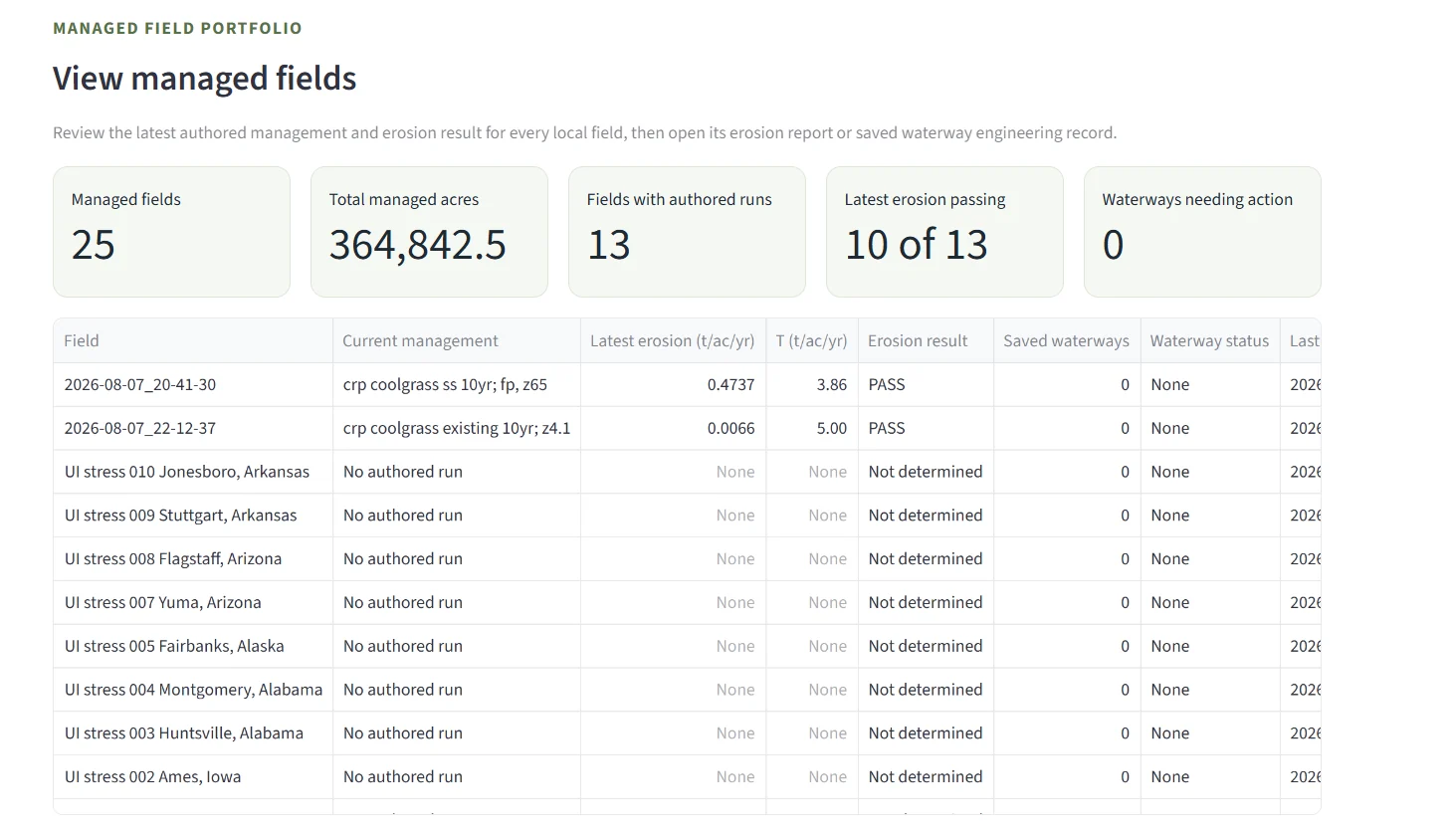Click the Total managed acres card
This screenshot has height=833, width=1456.
[x=429, y=232]
